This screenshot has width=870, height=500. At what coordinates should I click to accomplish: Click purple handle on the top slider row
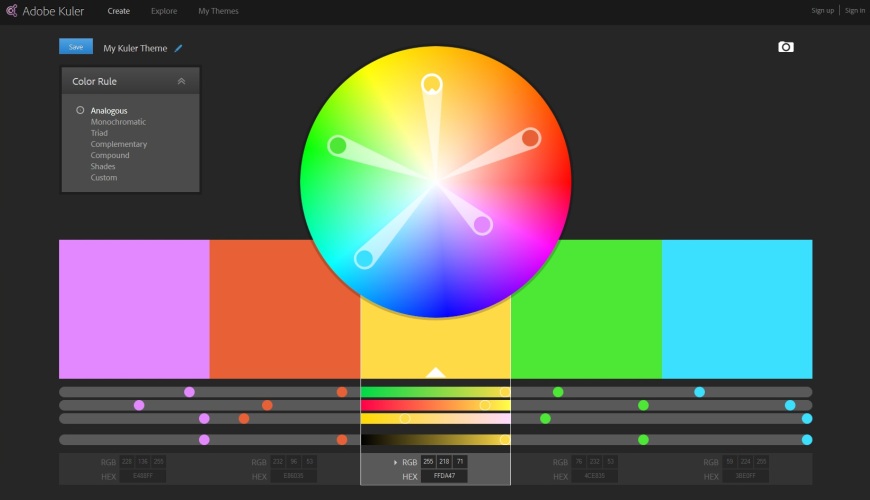[189, 392]
